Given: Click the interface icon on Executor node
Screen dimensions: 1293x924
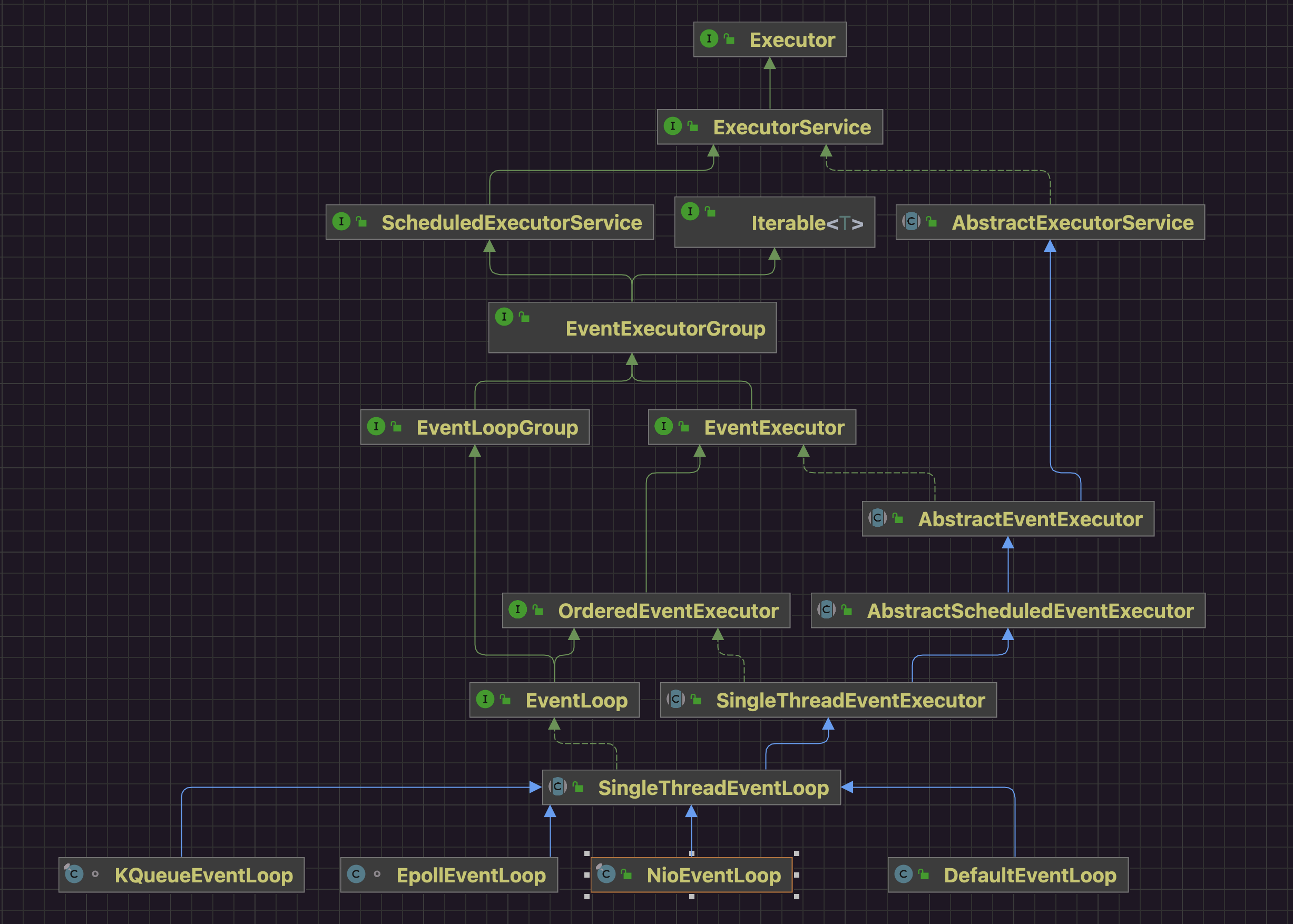Looking at the screenshot, I should click(709, 38).
